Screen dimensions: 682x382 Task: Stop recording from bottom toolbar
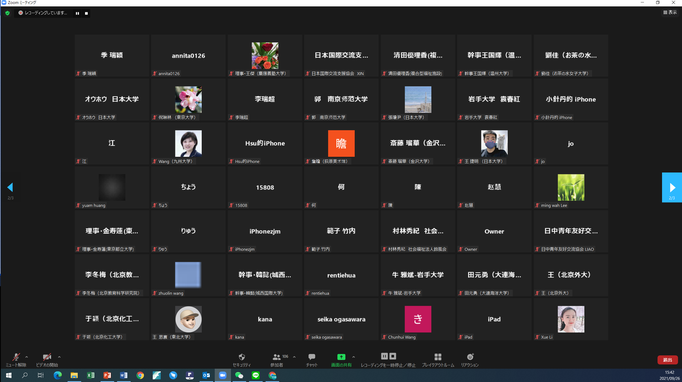pos(393,356)
